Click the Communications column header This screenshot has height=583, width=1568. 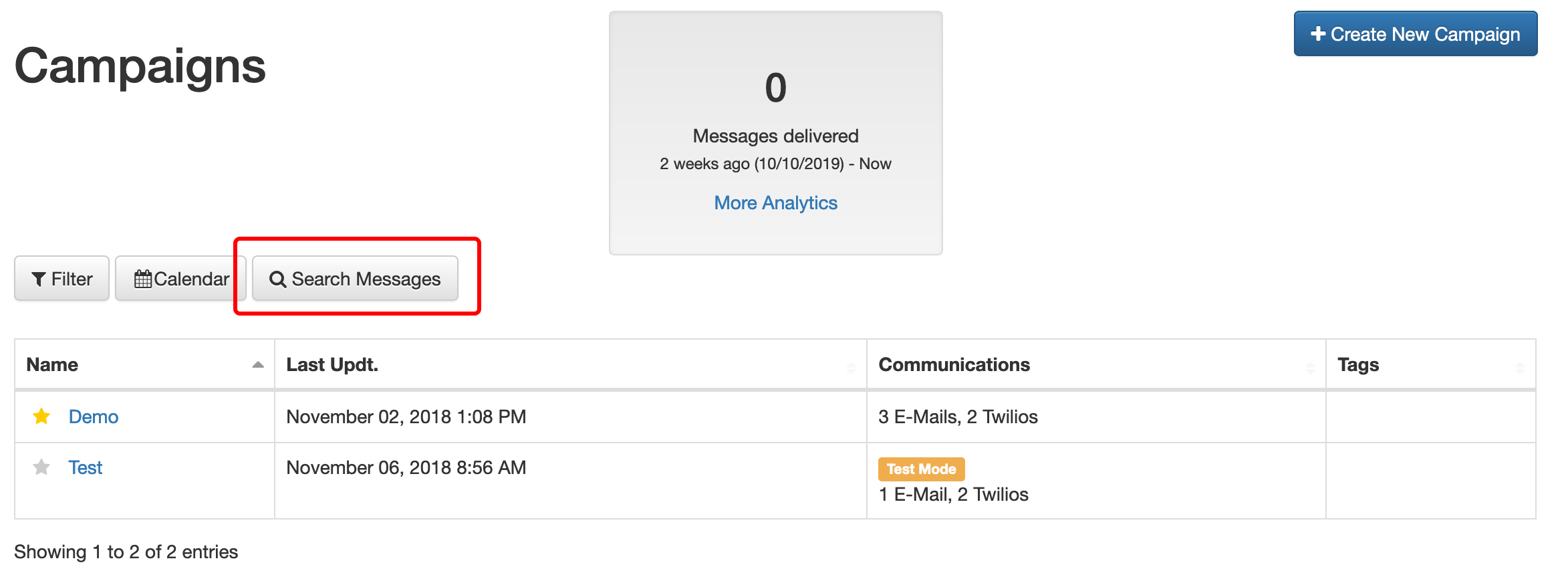(954, 365)
